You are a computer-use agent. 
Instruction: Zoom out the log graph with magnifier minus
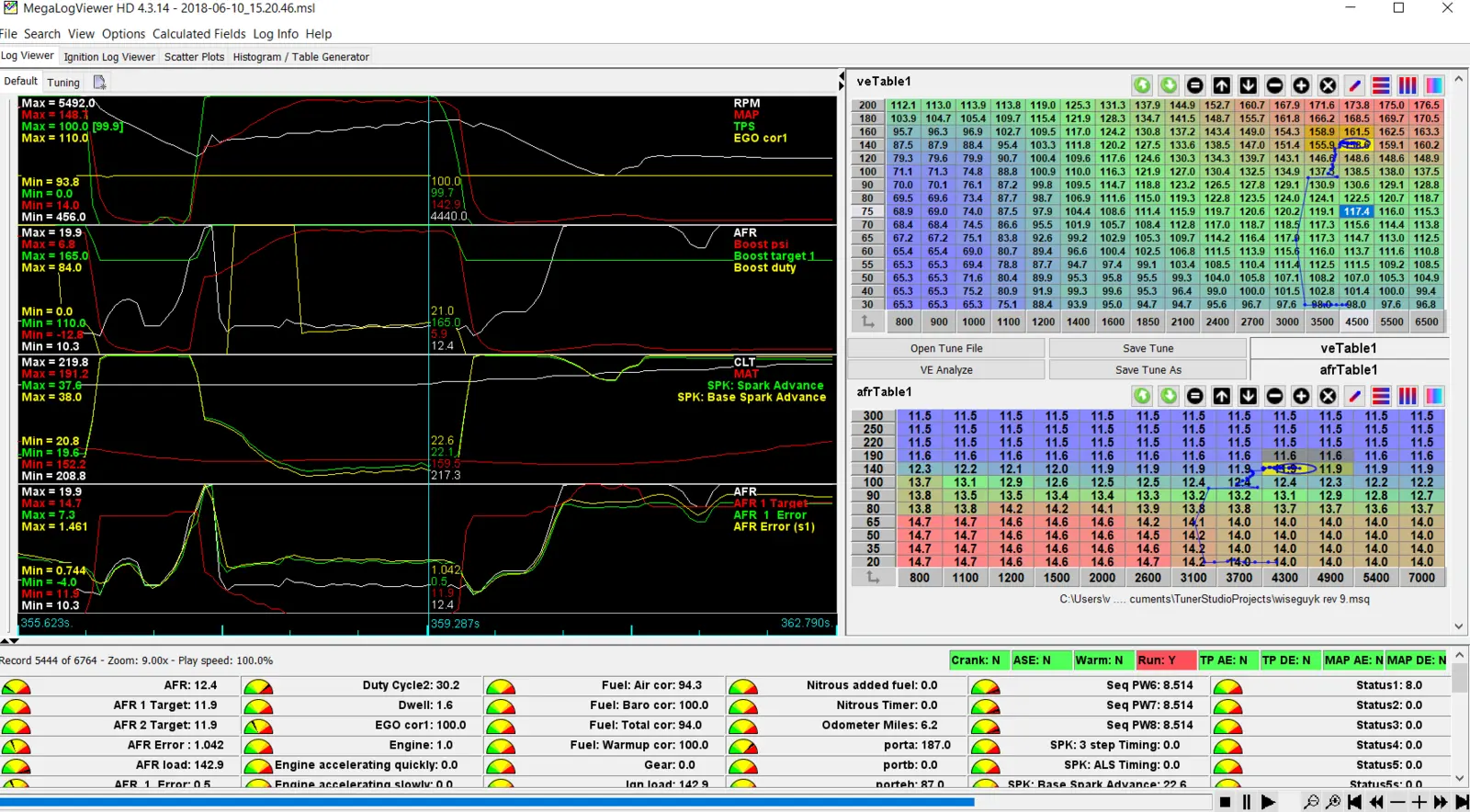[x=1311, y=802]
